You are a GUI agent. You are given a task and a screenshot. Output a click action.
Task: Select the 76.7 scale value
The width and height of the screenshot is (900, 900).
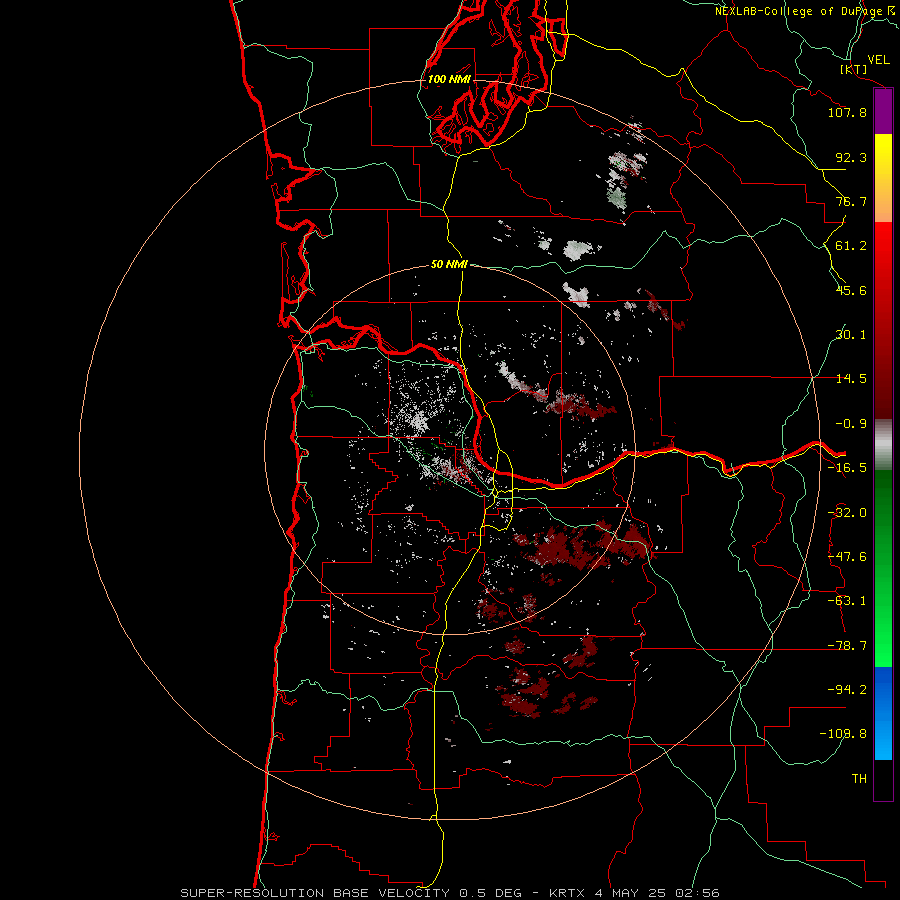pos(851,201)
